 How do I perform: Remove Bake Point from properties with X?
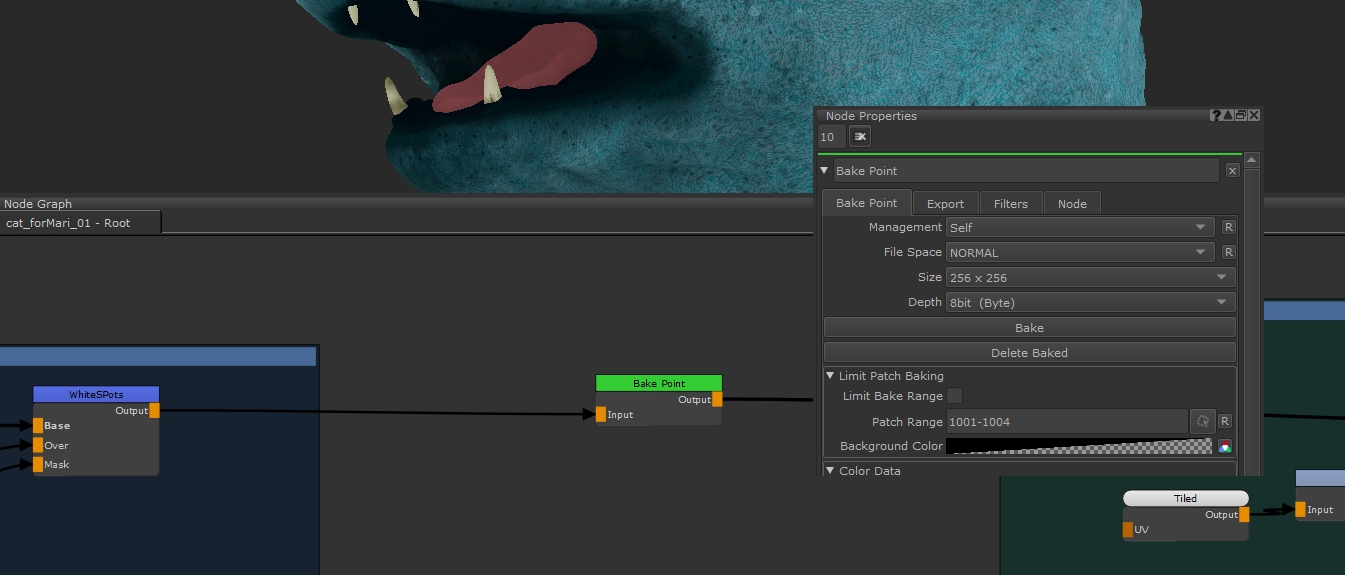pyautogui.click(x=1232, y=171)
